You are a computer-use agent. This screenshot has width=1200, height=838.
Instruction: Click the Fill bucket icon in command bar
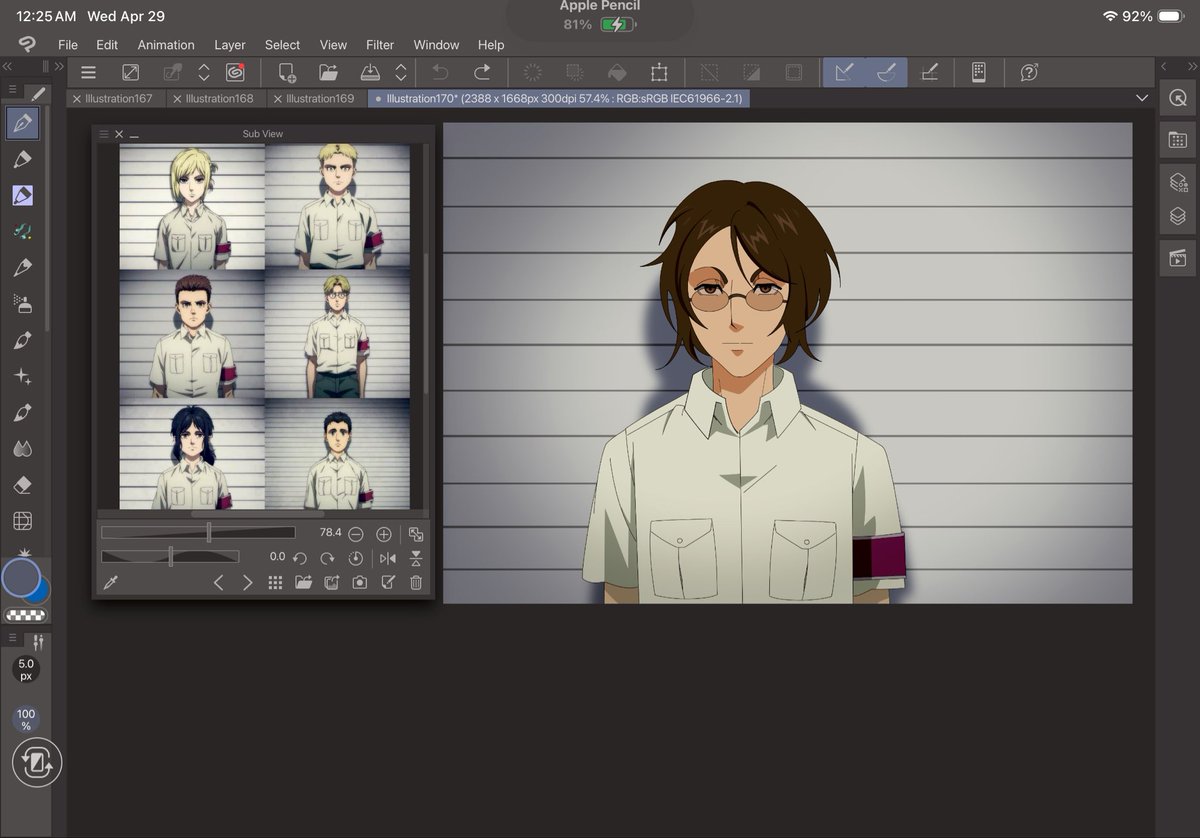[x=617, y=72]
